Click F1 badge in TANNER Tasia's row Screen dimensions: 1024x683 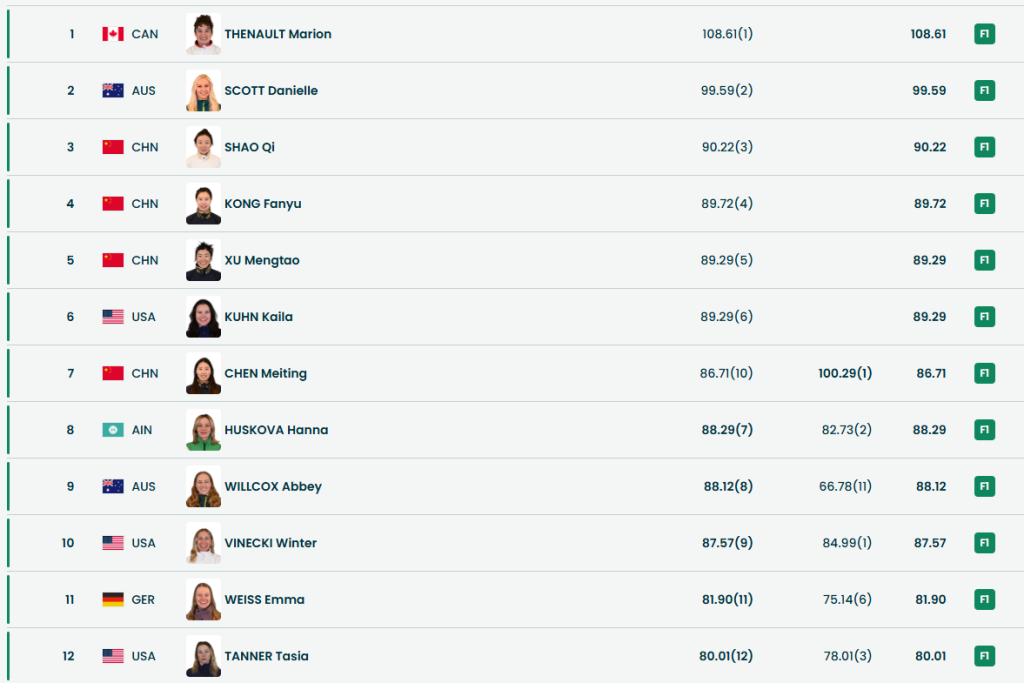(984, 657)
